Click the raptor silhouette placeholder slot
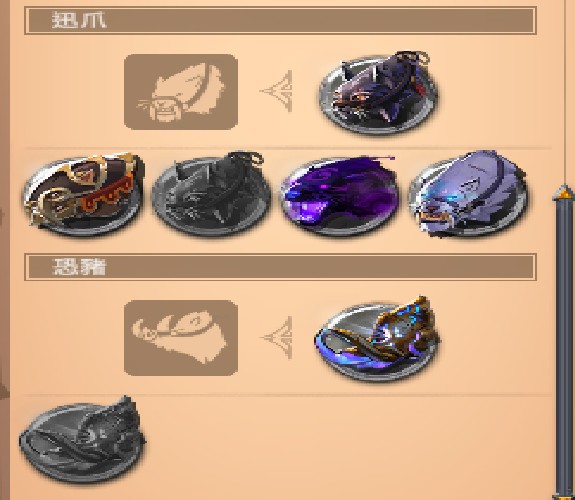This screenshot has width=575, height=500. (181, 92)
